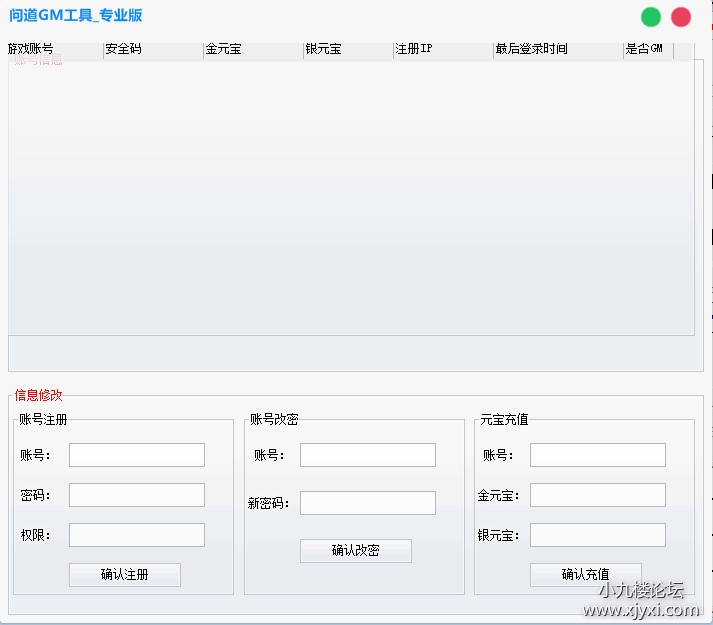Click the 新密码 input field
The height and width of the screenshot is (625, 713).
click(x=368, y=503)
